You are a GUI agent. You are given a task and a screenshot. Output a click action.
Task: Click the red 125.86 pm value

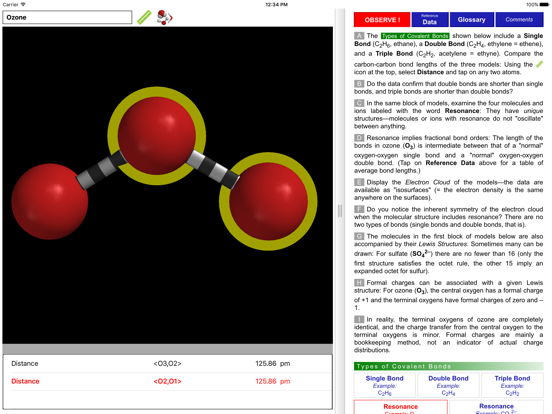coord(273,381)
